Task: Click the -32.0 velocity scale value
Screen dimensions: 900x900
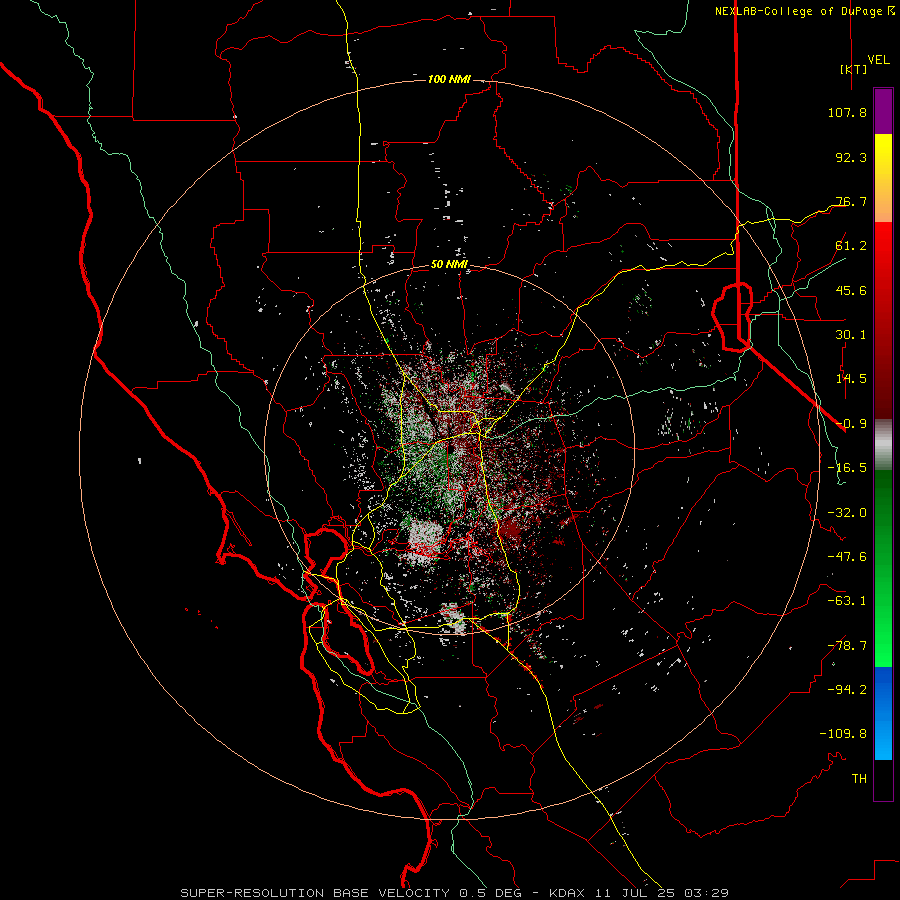Action: [x=847, y=513]
